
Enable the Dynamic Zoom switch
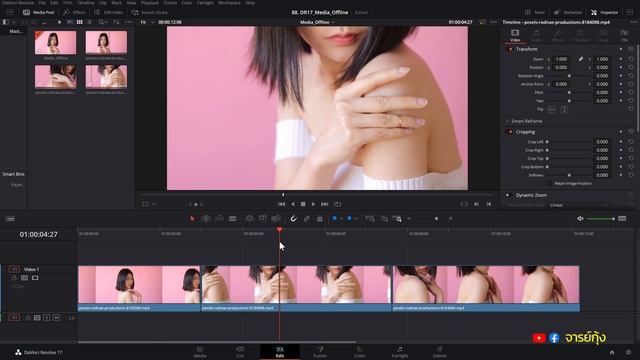coord(508,195)
